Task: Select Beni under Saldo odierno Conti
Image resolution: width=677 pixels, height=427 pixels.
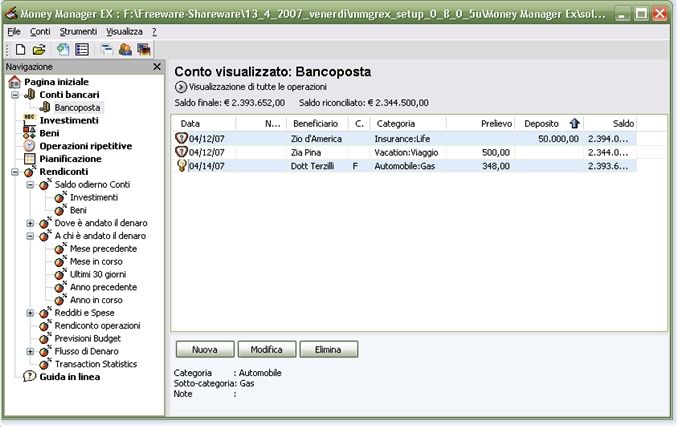Action: pos(78,210)
